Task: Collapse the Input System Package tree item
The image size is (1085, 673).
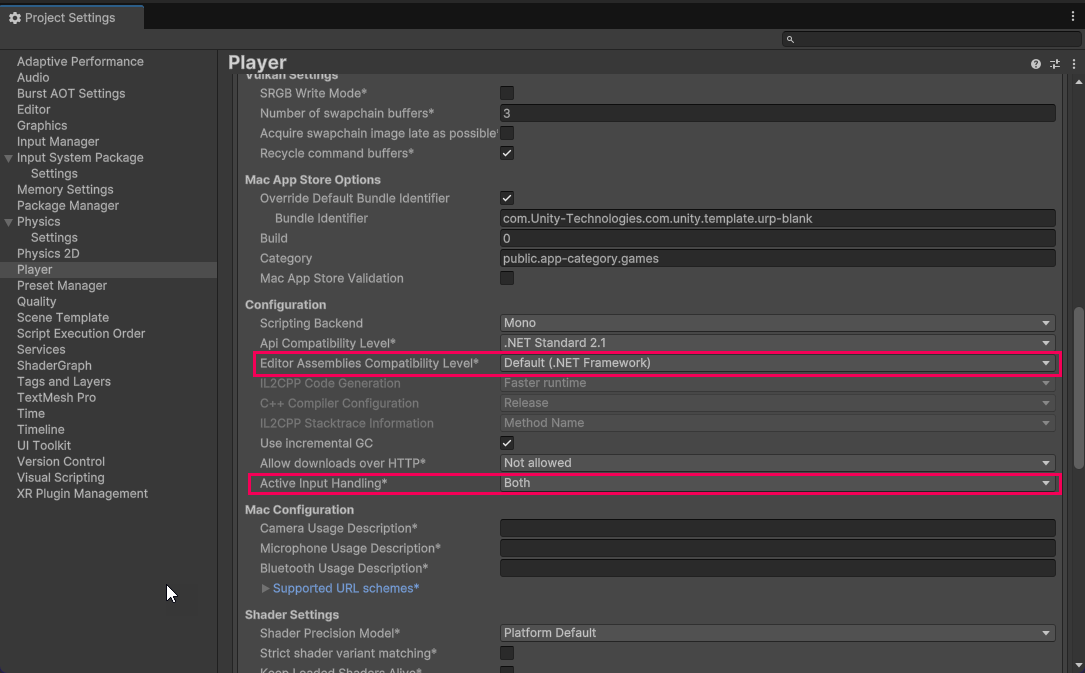Action: pos(9,158)
